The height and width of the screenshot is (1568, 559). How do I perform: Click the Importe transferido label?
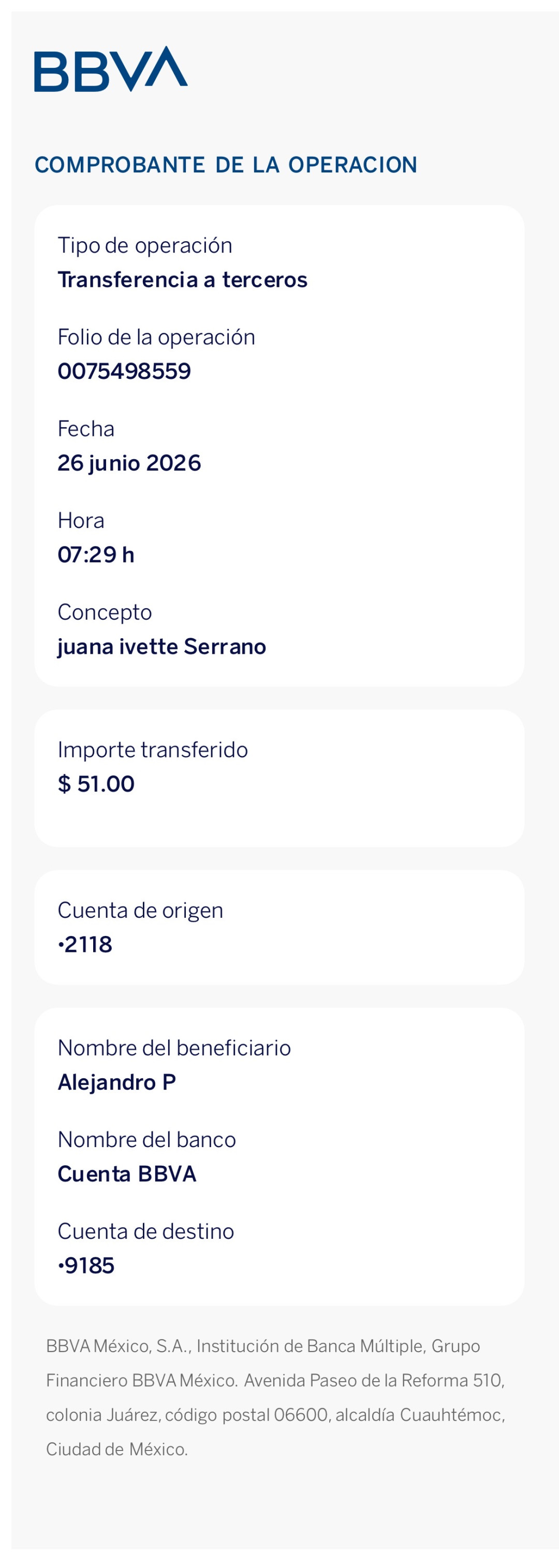point(153,750)
